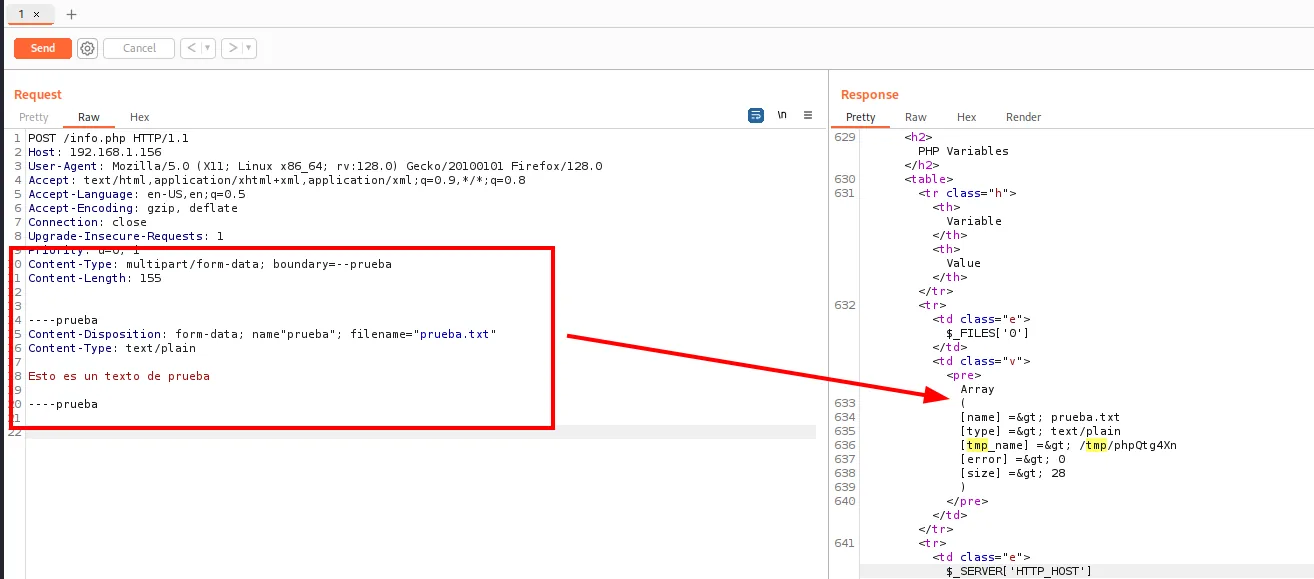1314x579 pixels.
Task: Click the 'Upgrade-Insecure-Requests: 1' line
Action: (126, 236)
